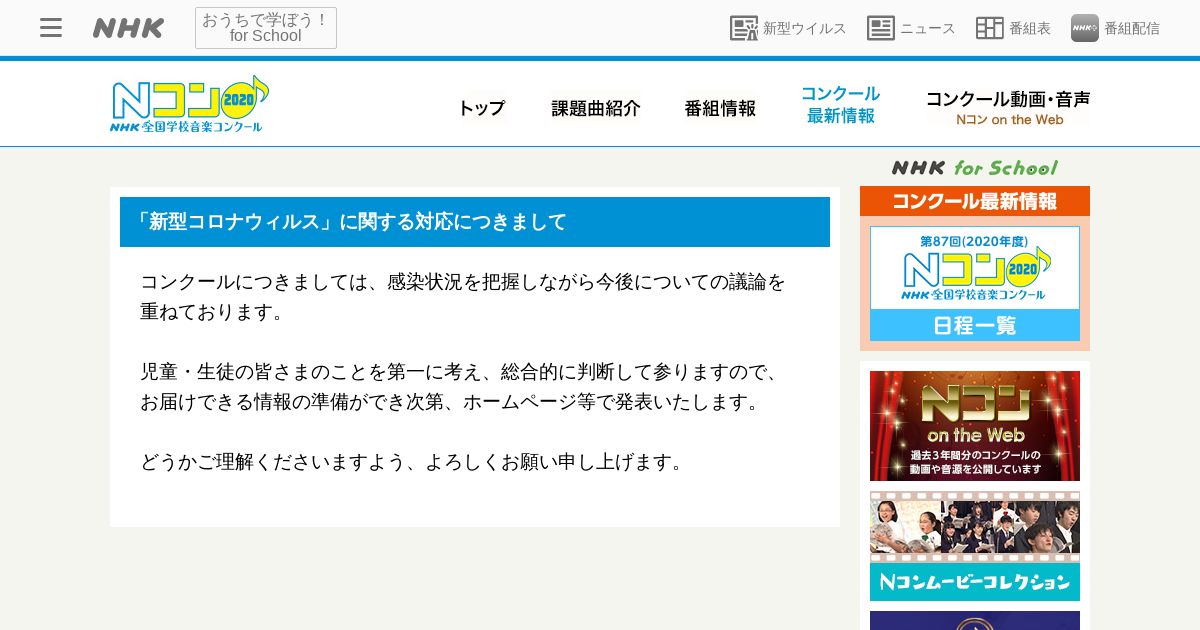The image size is (1200, 630).
Task: Click the sentence どうかご理解くださいますよう
Action: tap(414, 462)
